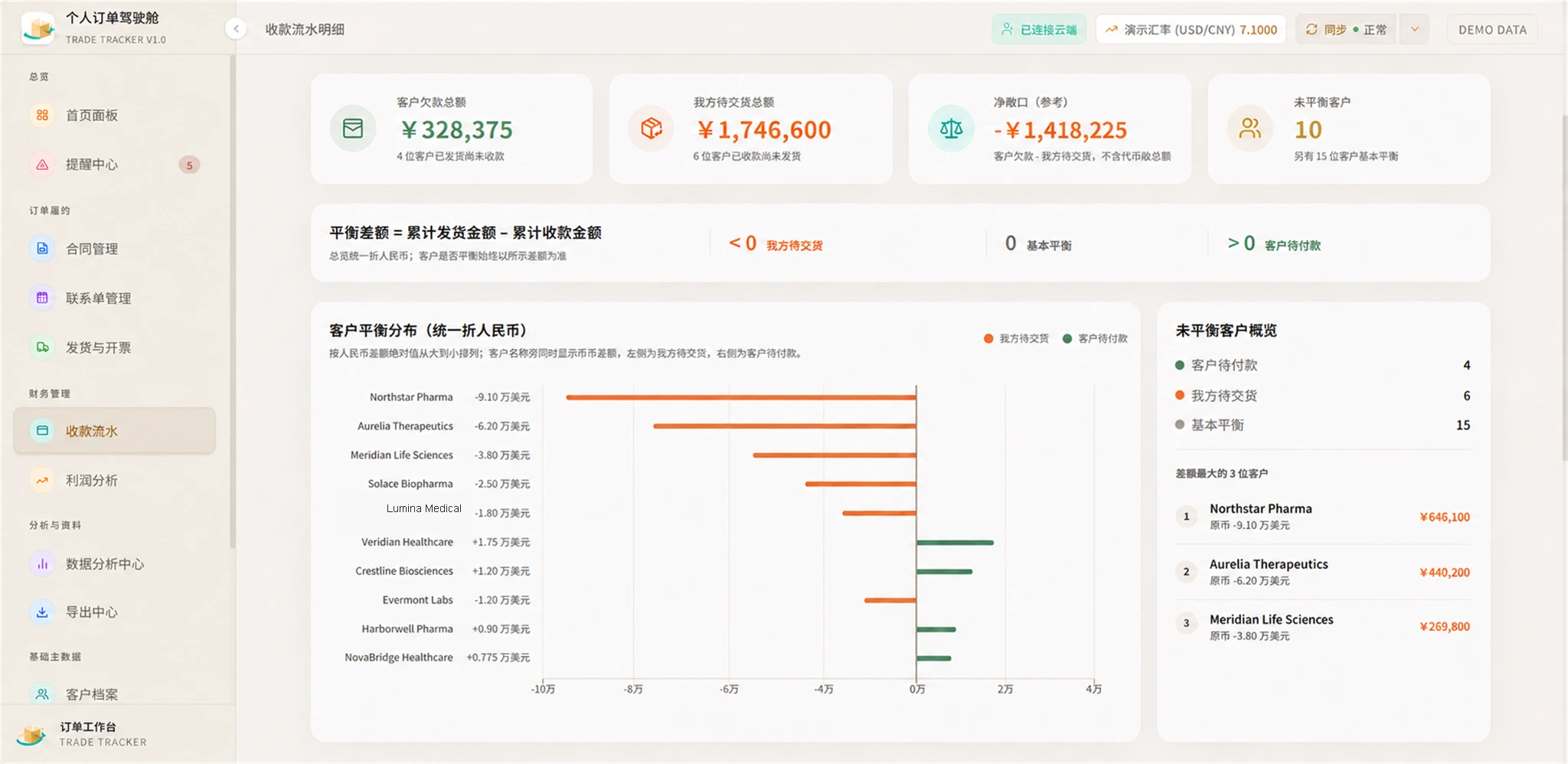Go to 利润分析 menu item

[x=114, y=481]
